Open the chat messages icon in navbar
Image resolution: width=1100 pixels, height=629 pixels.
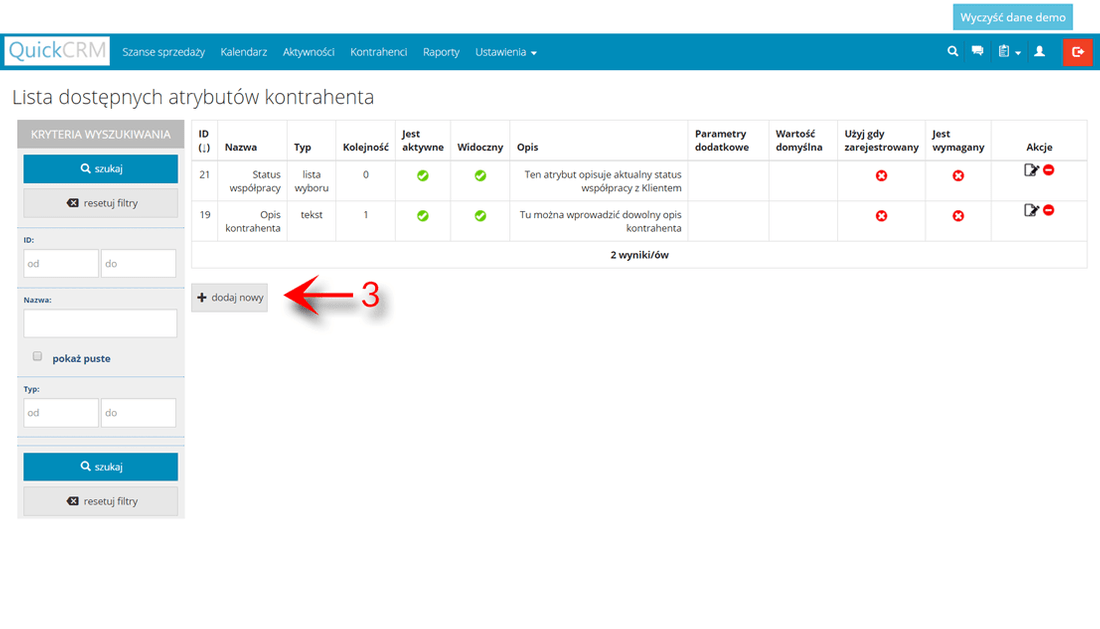[x=978, y=52]
